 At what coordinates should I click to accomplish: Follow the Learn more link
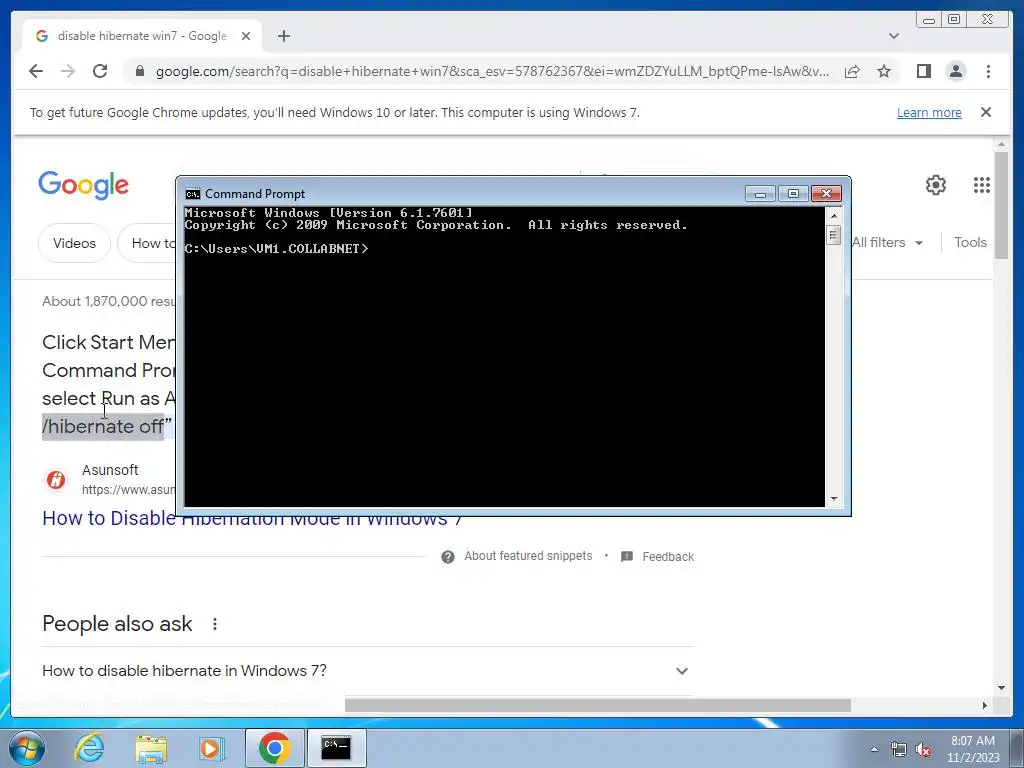click(929, 112)
